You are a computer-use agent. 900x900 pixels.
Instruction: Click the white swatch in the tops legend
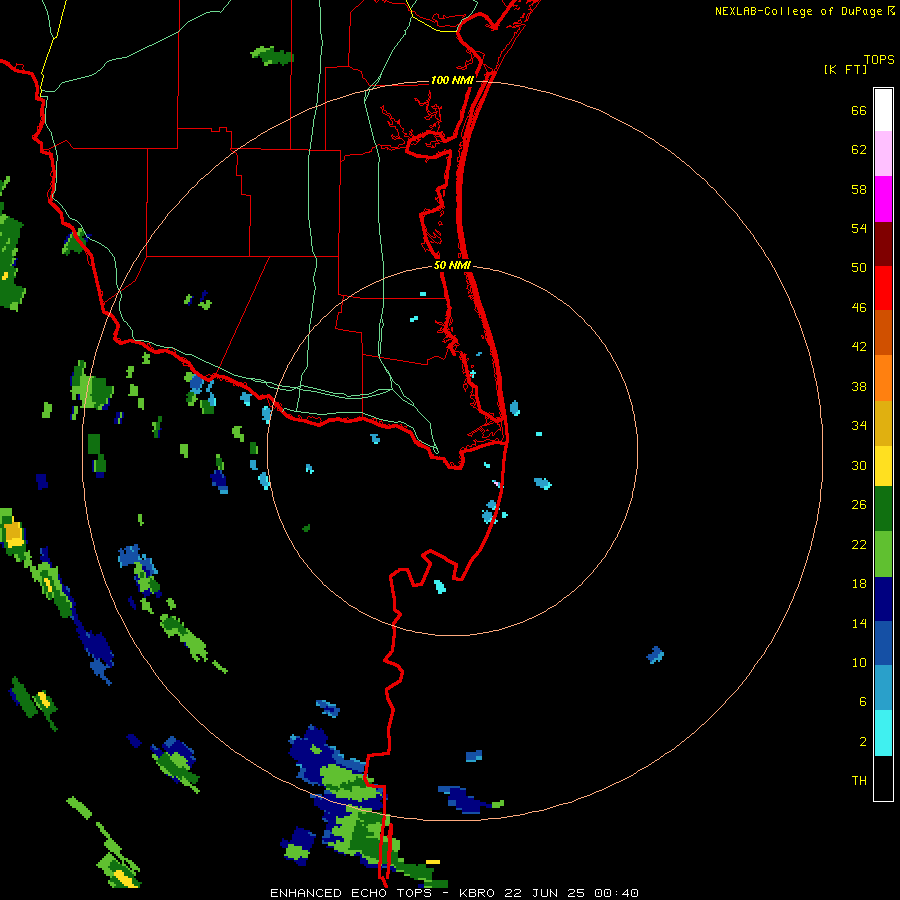coord(883,110)
